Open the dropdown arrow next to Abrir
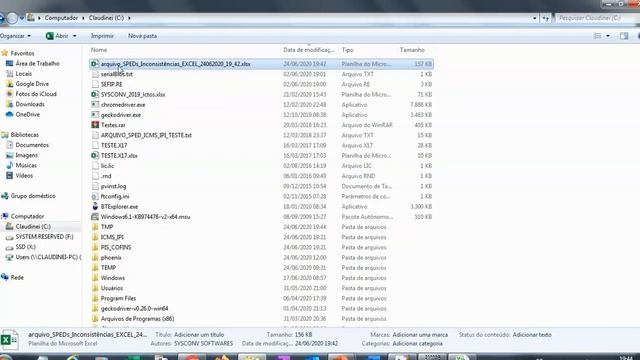 point(75,36)
